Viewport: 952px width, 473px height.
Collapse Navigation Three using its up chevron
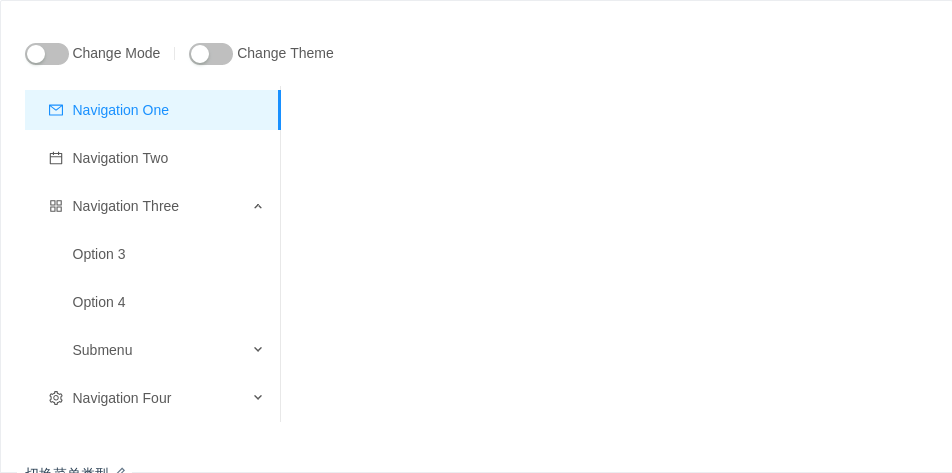click(x=258, y=206)
